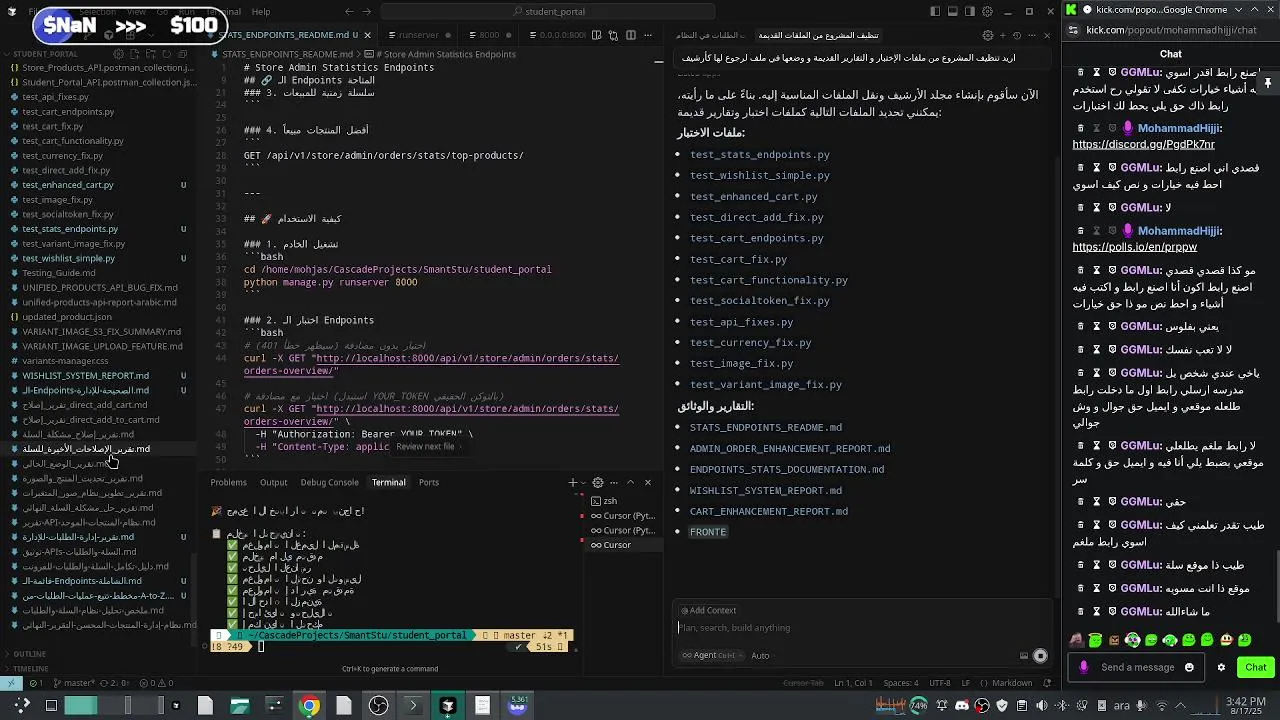Open STATS_ENDPOINTS_README.md link in chat

[x=765, y=428]
